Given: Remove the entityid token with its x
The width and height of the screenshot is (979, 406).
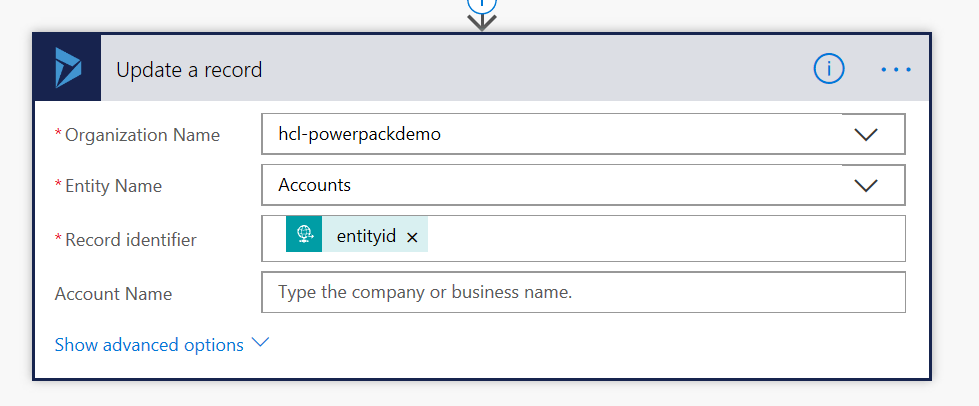Looking at the screenshot, I should tap(412, 237).
